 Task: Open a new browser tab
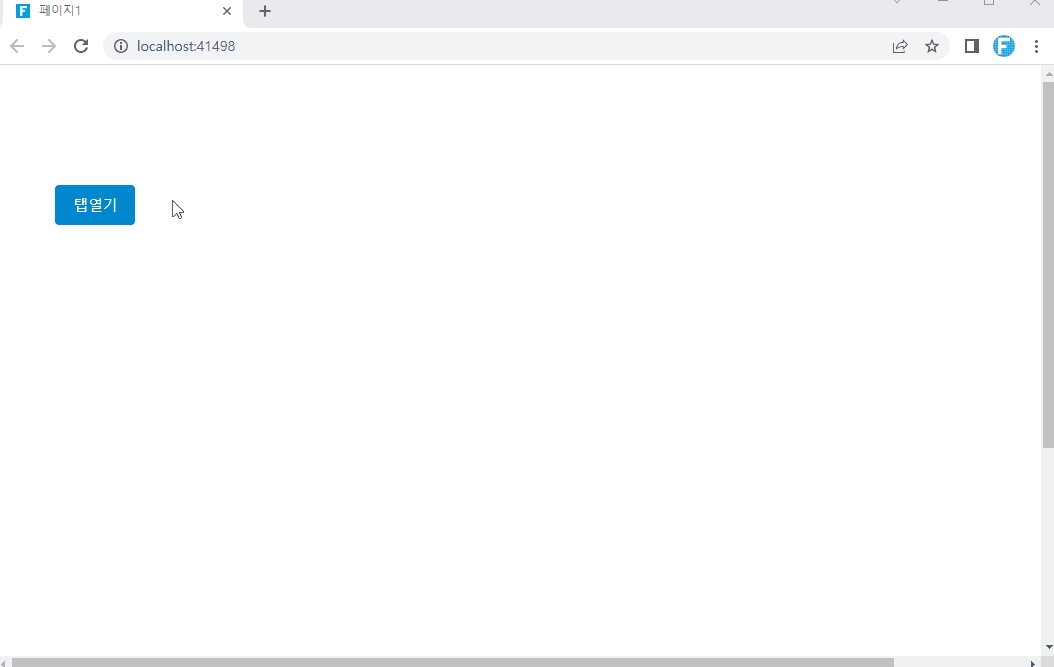(x=265, y=11)
